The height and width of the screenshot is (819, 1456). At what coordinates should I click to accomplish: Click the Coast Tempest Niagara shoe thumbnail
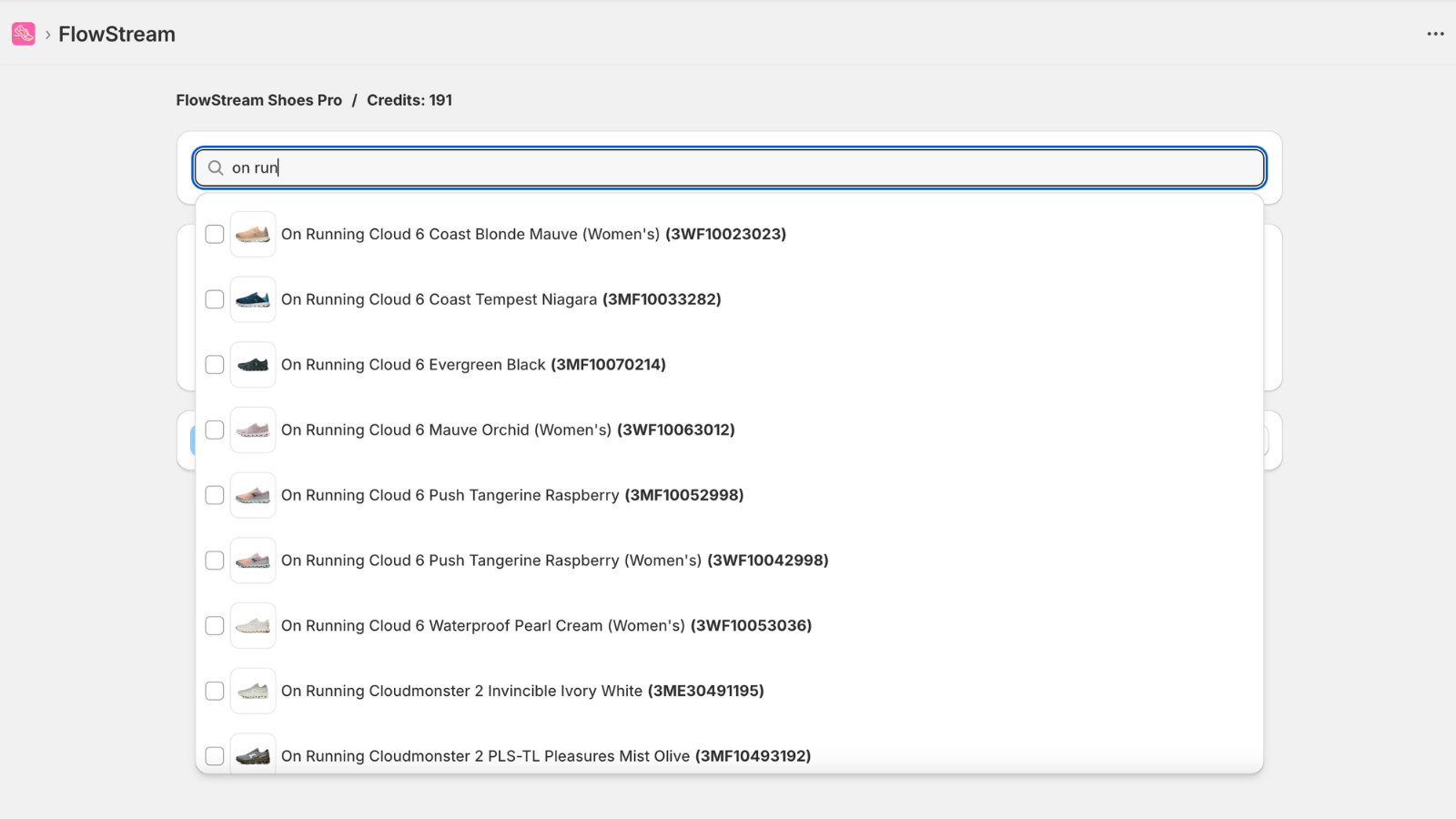[253, 299]
